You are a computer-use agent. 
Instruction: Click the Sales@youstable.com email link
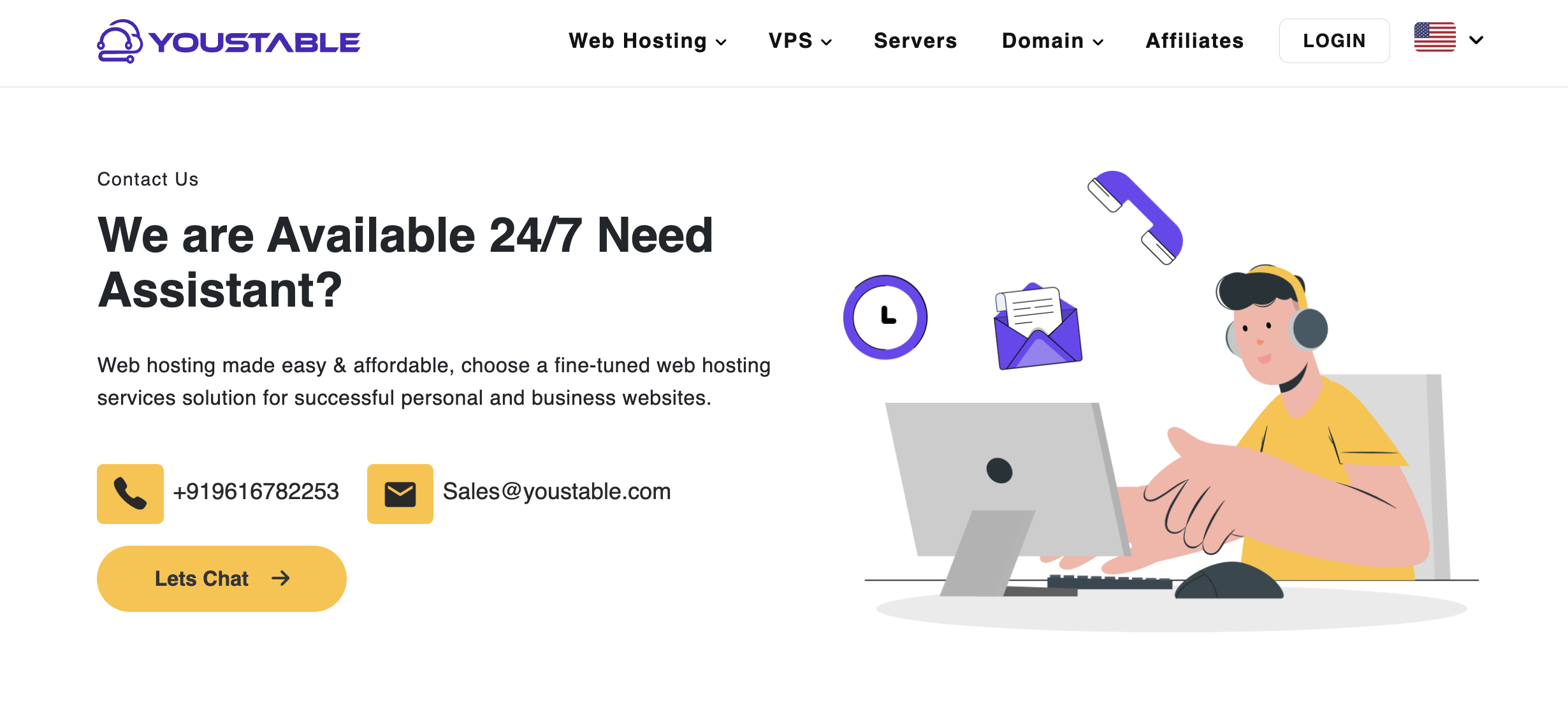tap(556, 491)
